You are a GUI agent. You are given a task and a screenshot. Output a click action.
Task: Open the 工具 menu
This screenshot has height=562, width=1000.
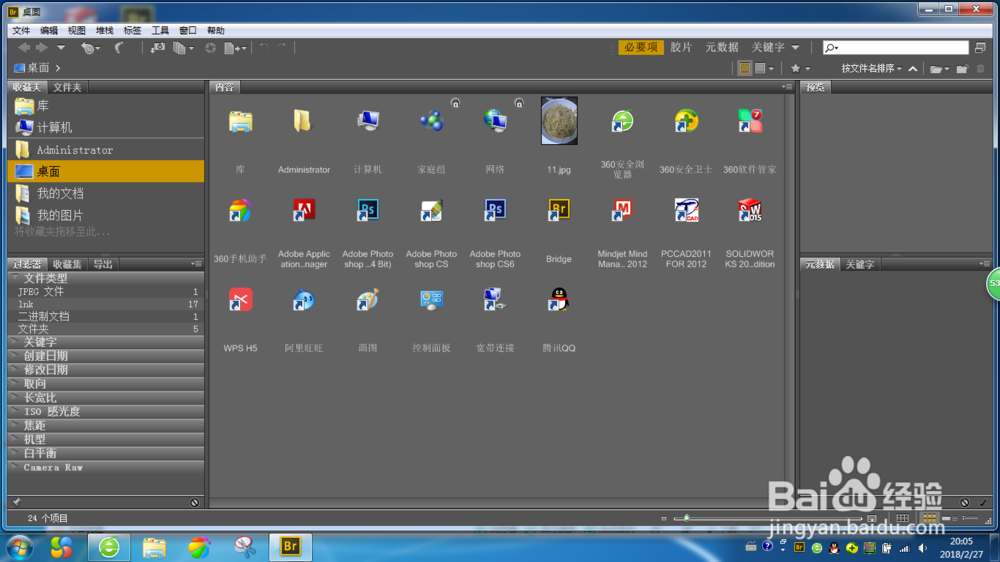(x=160, y=30)
